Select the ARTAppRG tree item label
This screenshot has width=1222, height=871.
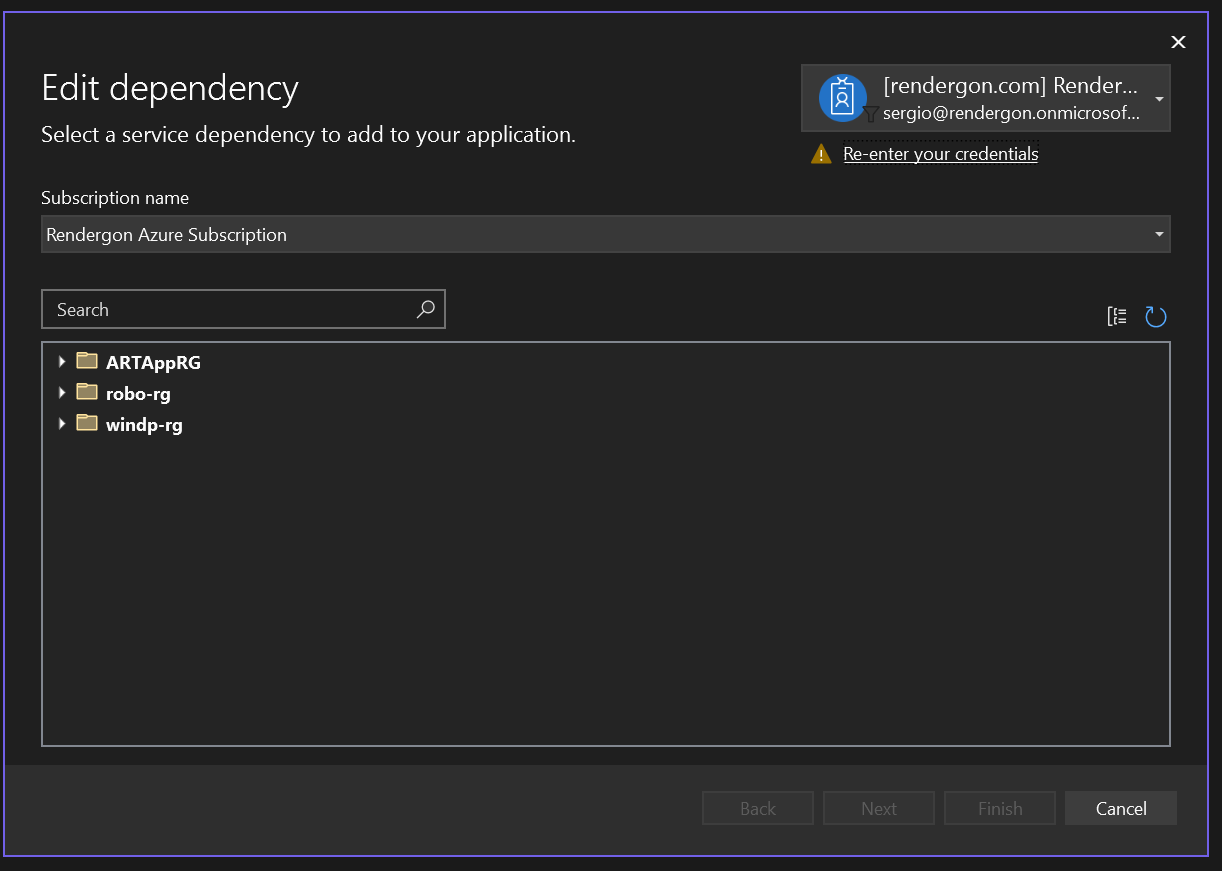click(x=153, y=362)
